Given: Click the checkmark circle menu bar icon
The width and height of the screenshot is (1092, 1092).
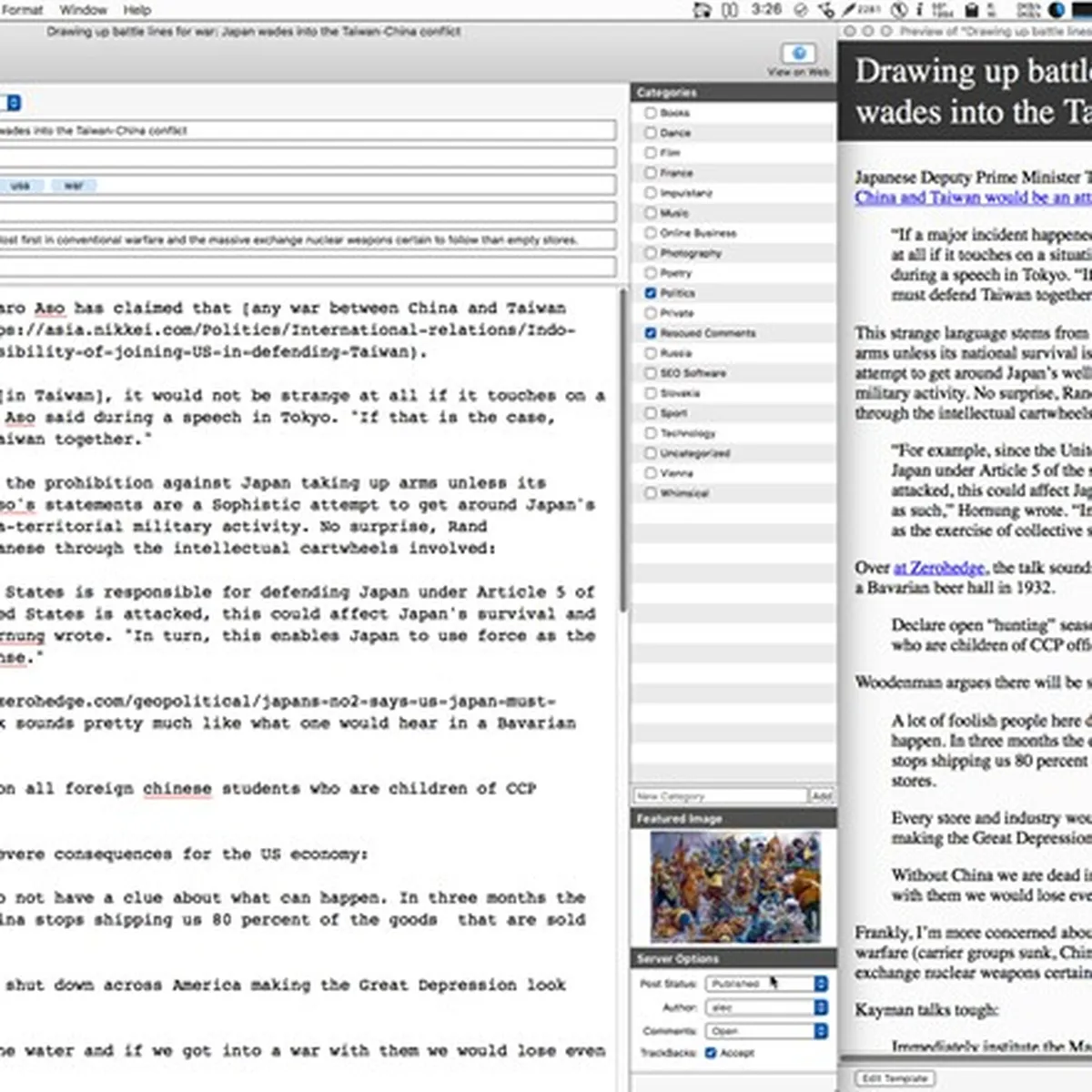Looking at the screenshot, I should pos(801,10).
